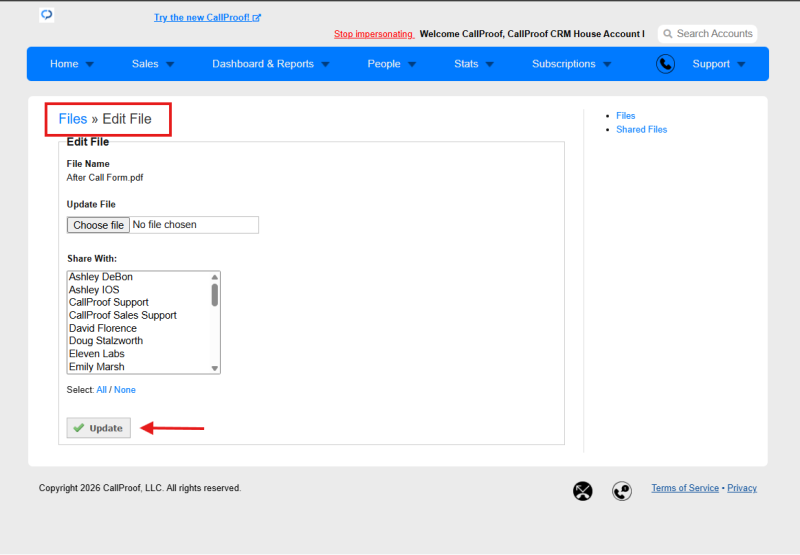The width and height of the screenshot is (800, 555).
Task: Select David Florence in Share With list
Action: (138, 328)
